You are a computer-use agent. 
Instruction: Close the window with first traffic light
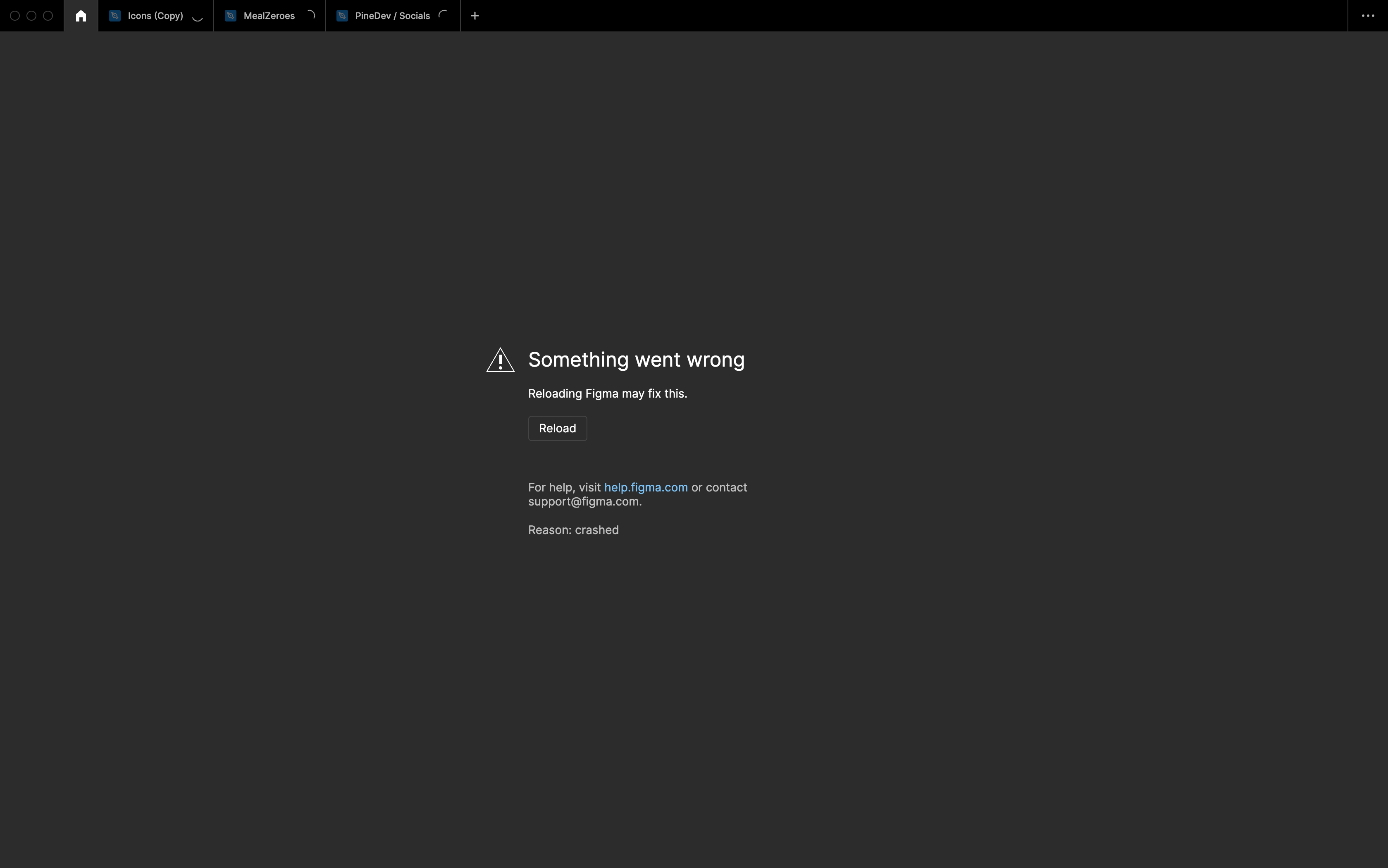coord(15,16)
